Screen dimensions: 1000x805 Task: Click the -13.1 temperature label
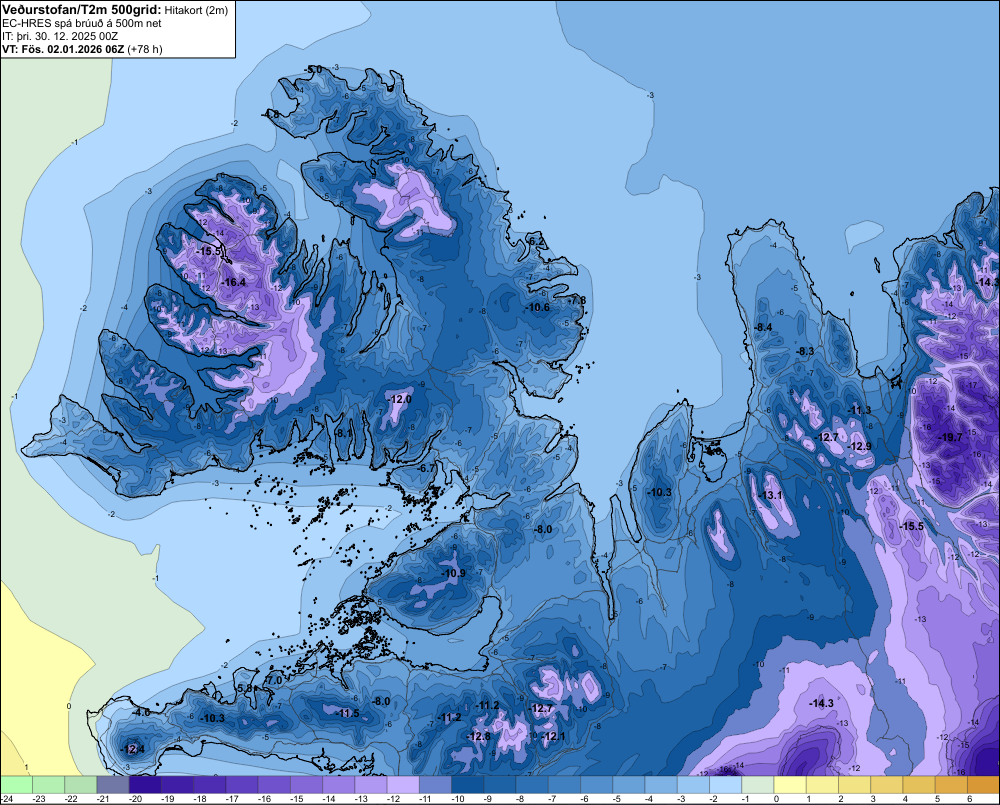click(770, 496)
